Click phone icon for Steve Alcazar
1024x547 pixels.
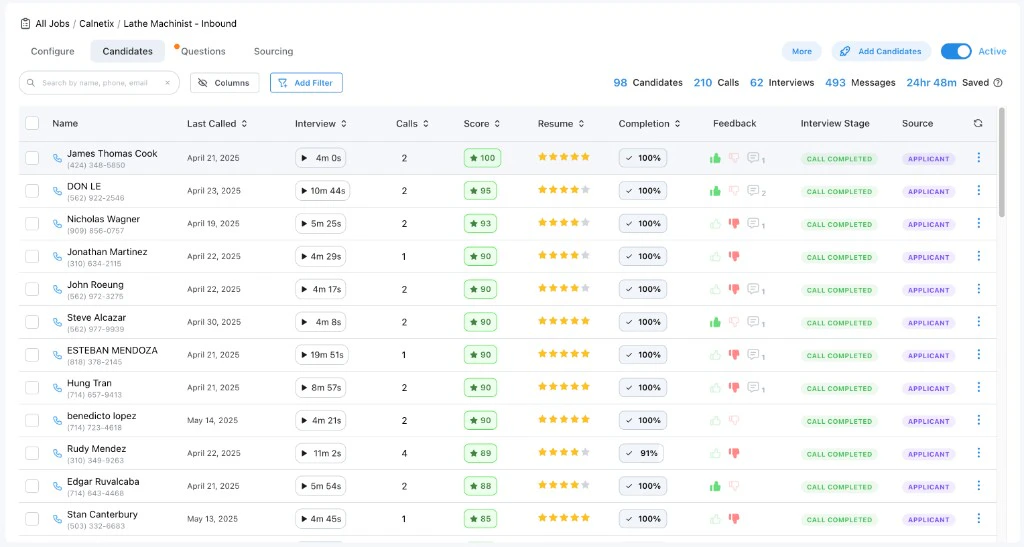click(x=57, y=322)
